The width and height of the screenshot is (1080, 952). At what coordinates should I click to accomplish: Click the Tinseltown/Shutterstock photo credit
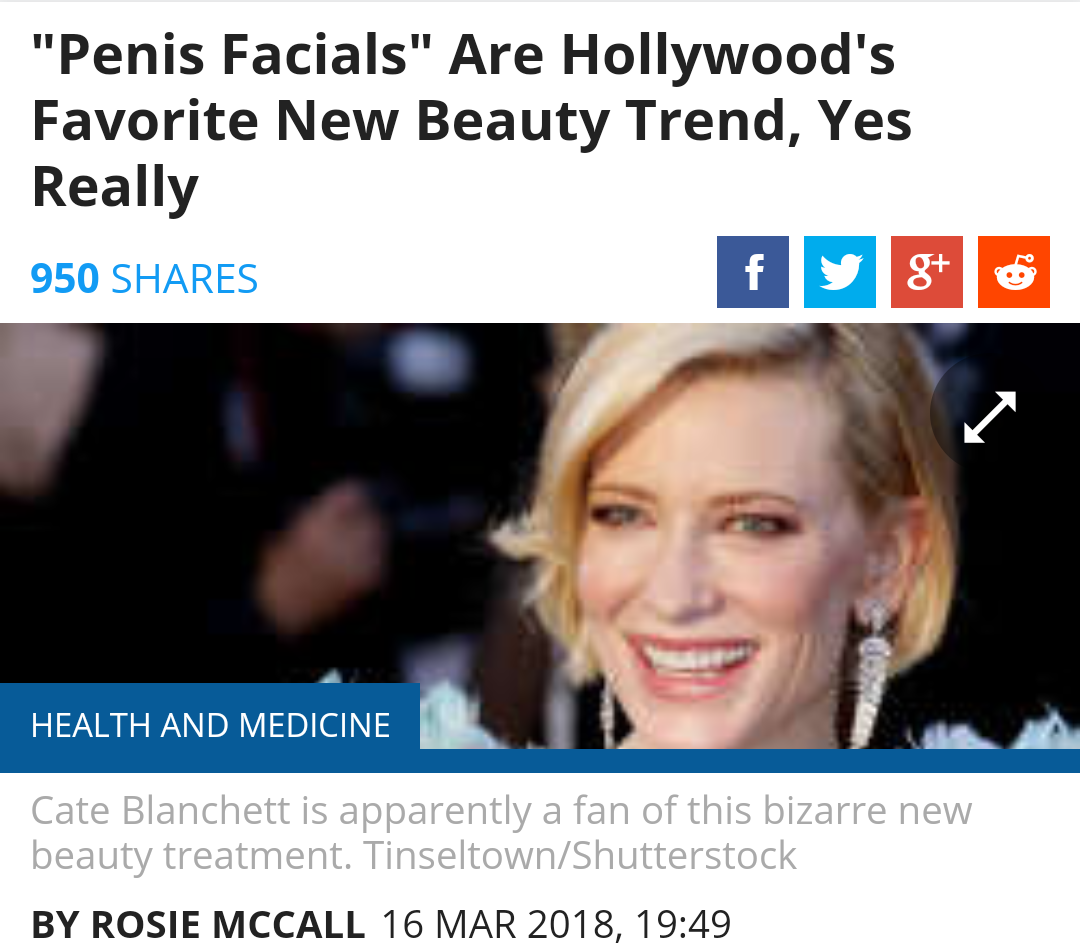(x=580, y=856)
